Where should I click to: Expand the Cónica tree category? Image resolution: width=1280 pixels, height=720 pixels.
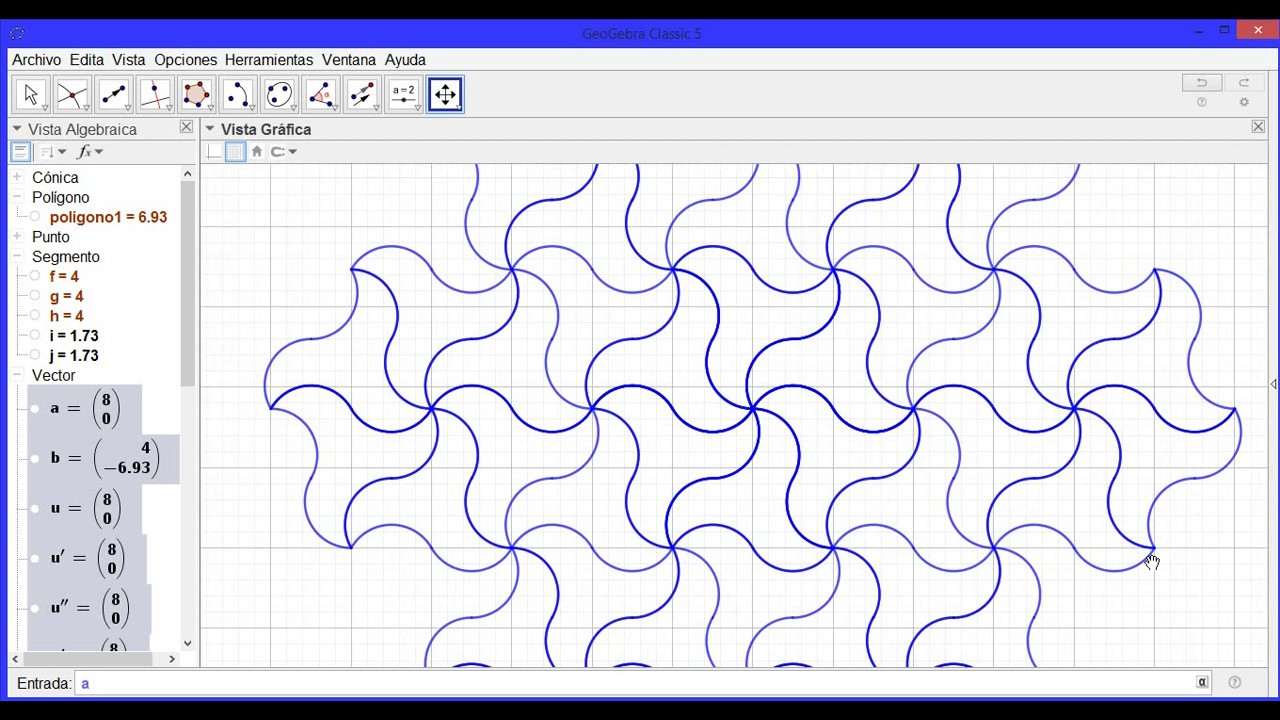pyautogui.click(x=17, y=177)
